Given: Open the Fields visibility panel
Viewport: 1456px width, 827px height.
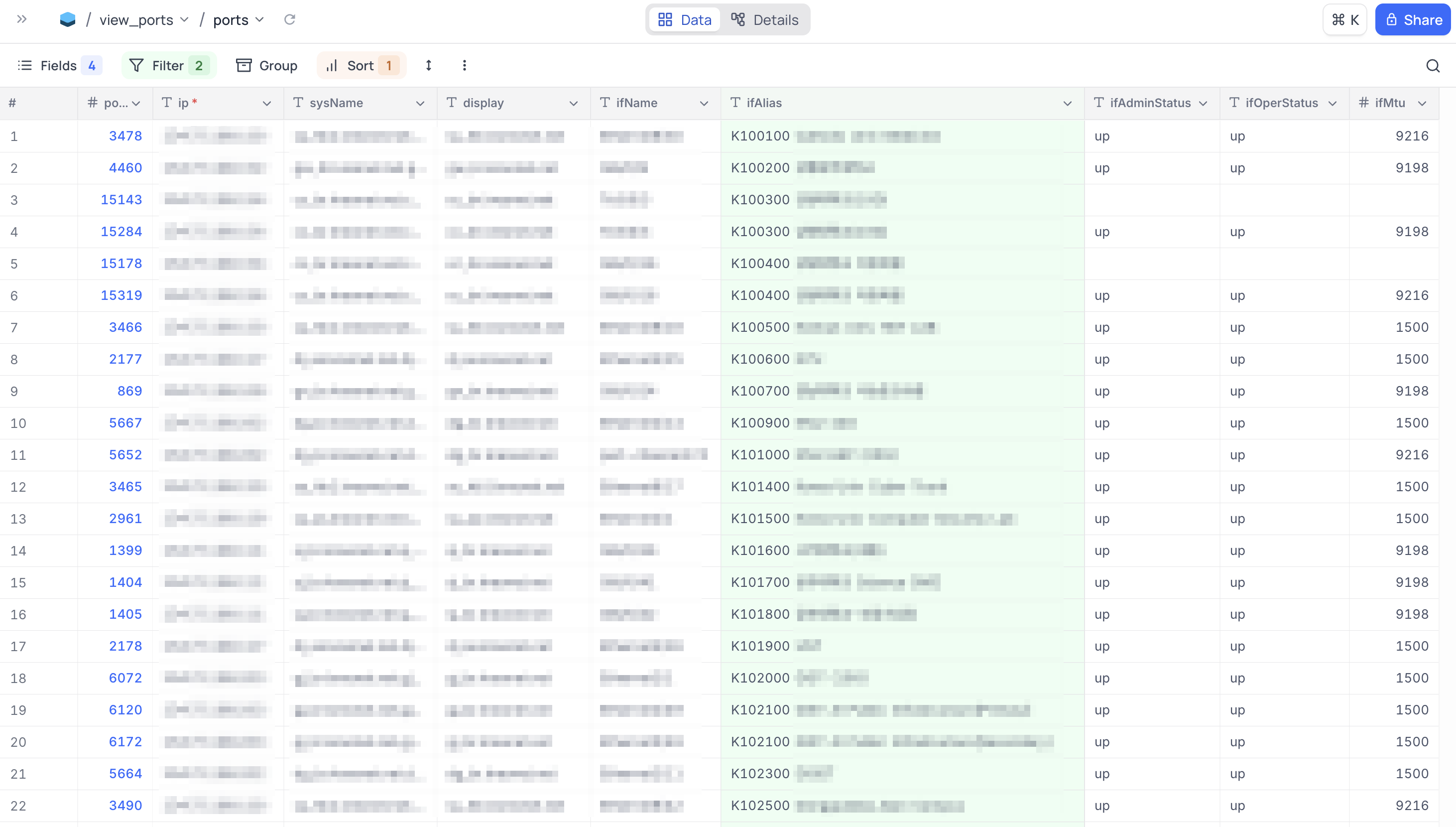Looking at the screenshot, I should pos(60,66).
